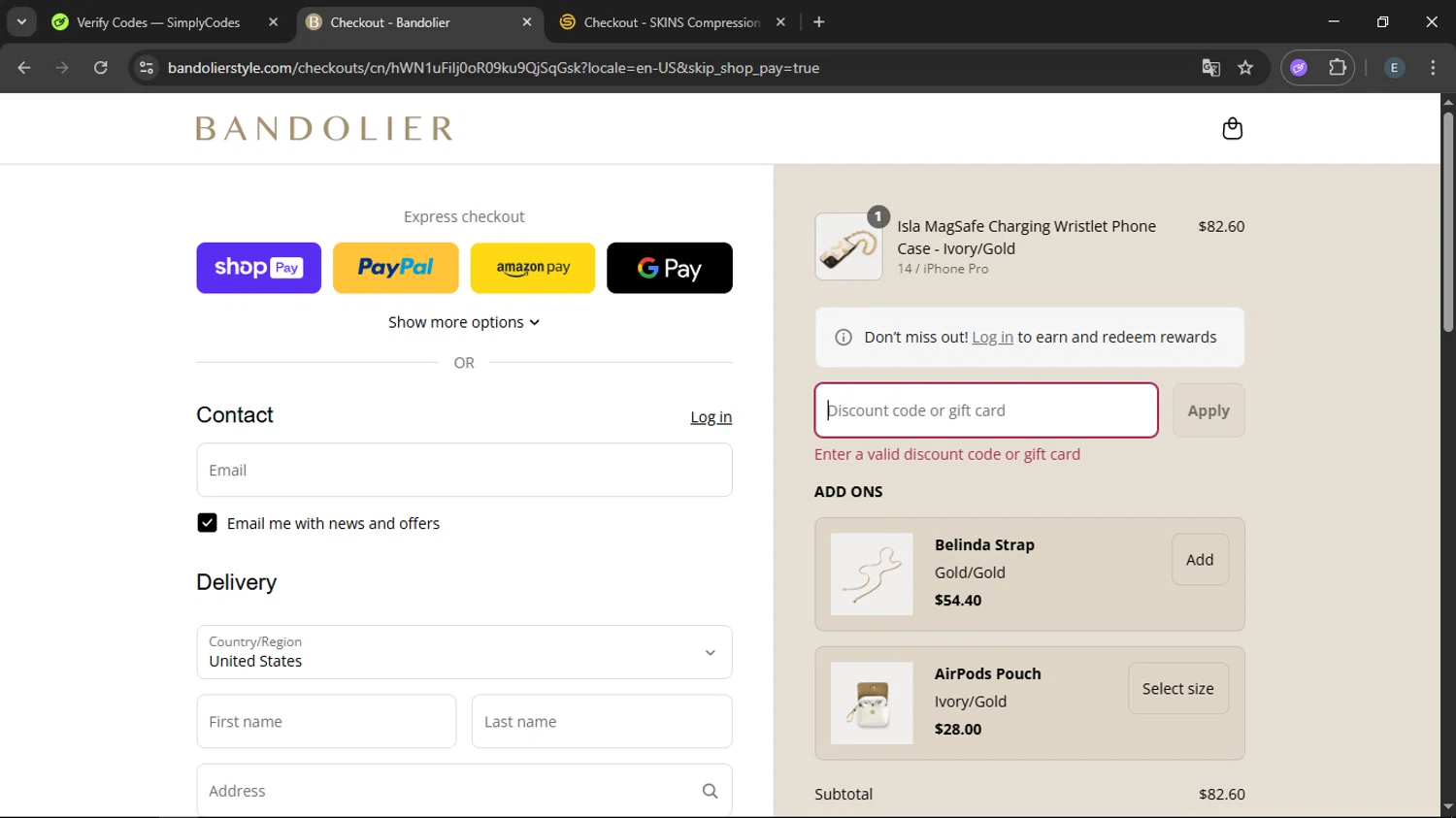The height and width of the screenshot is (818, 1456).
Task: Focus the First name field
Action: pyautogui.click(x=326, y=721)
